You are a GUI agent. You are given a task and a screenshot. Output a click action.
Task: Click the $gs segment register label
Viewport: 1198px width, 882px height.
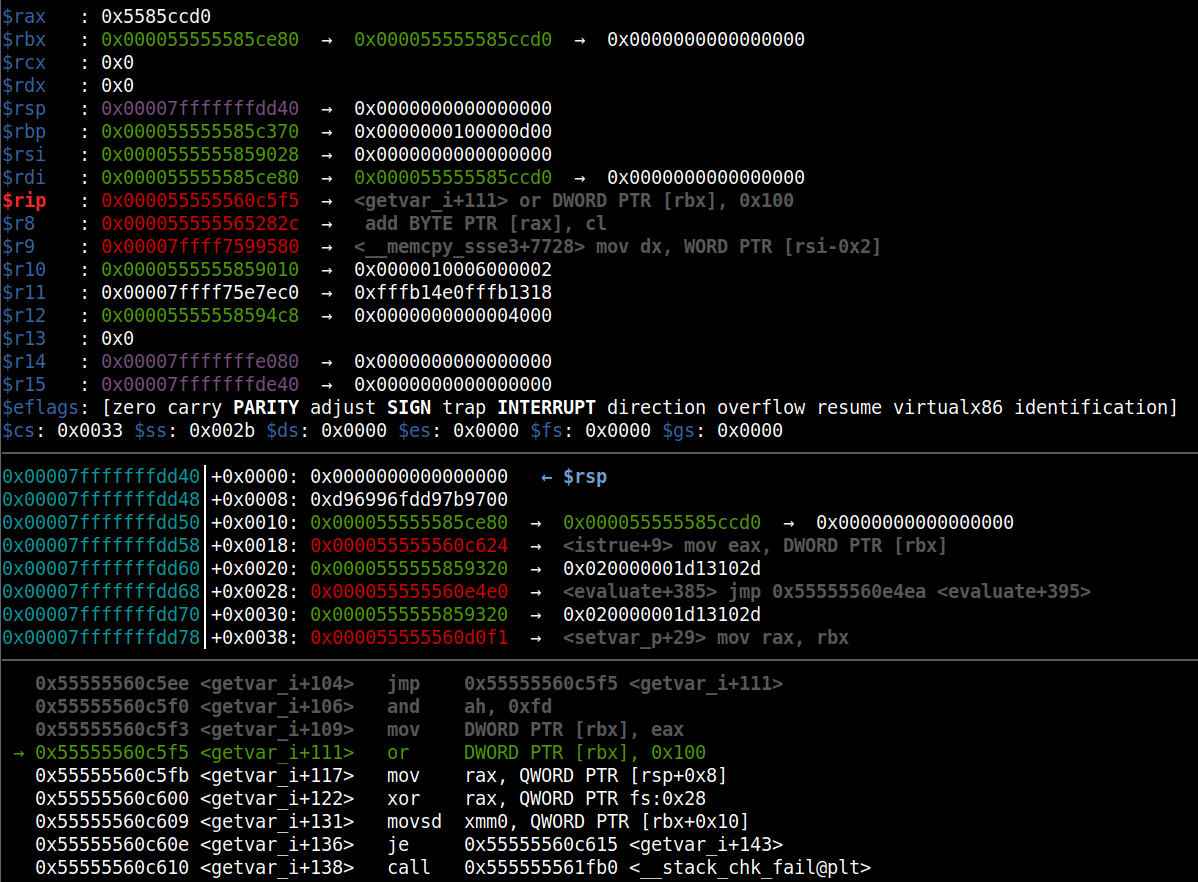click(x=679, y=430)
